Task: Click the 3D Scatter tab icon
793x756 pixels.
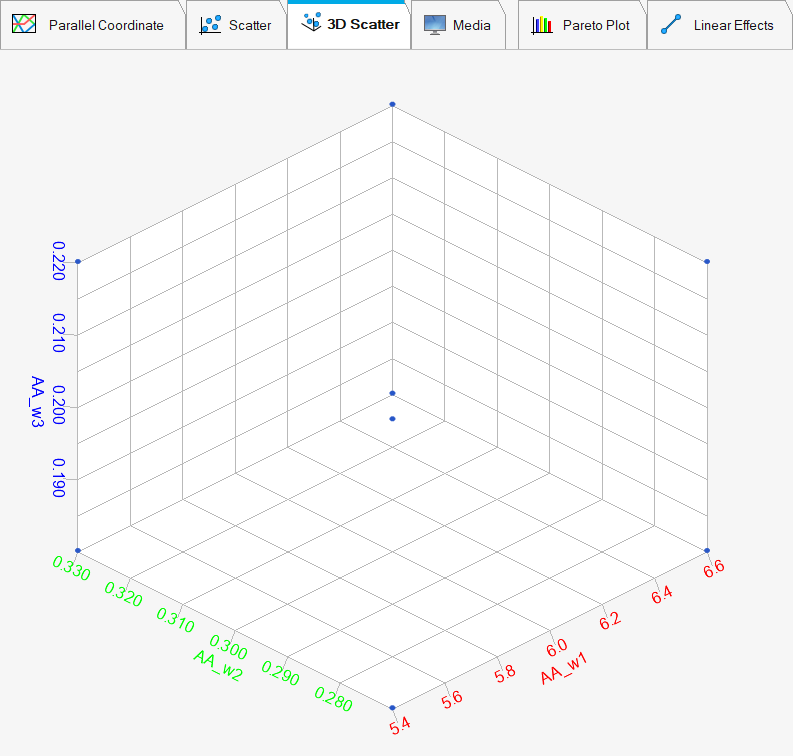Action: pos(311,23)
